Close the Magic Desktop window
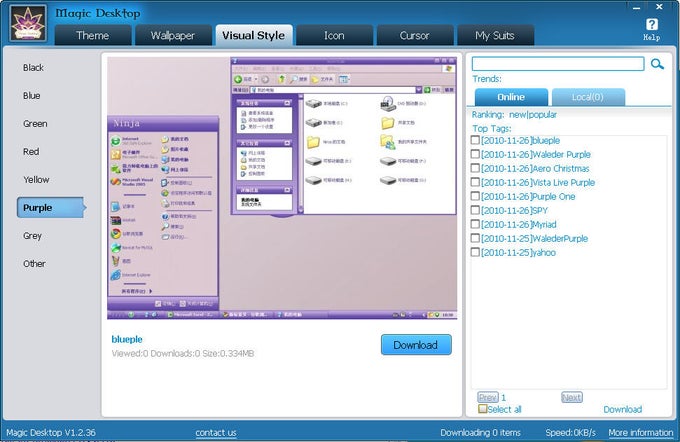680x442 pixels. point(659,7)
